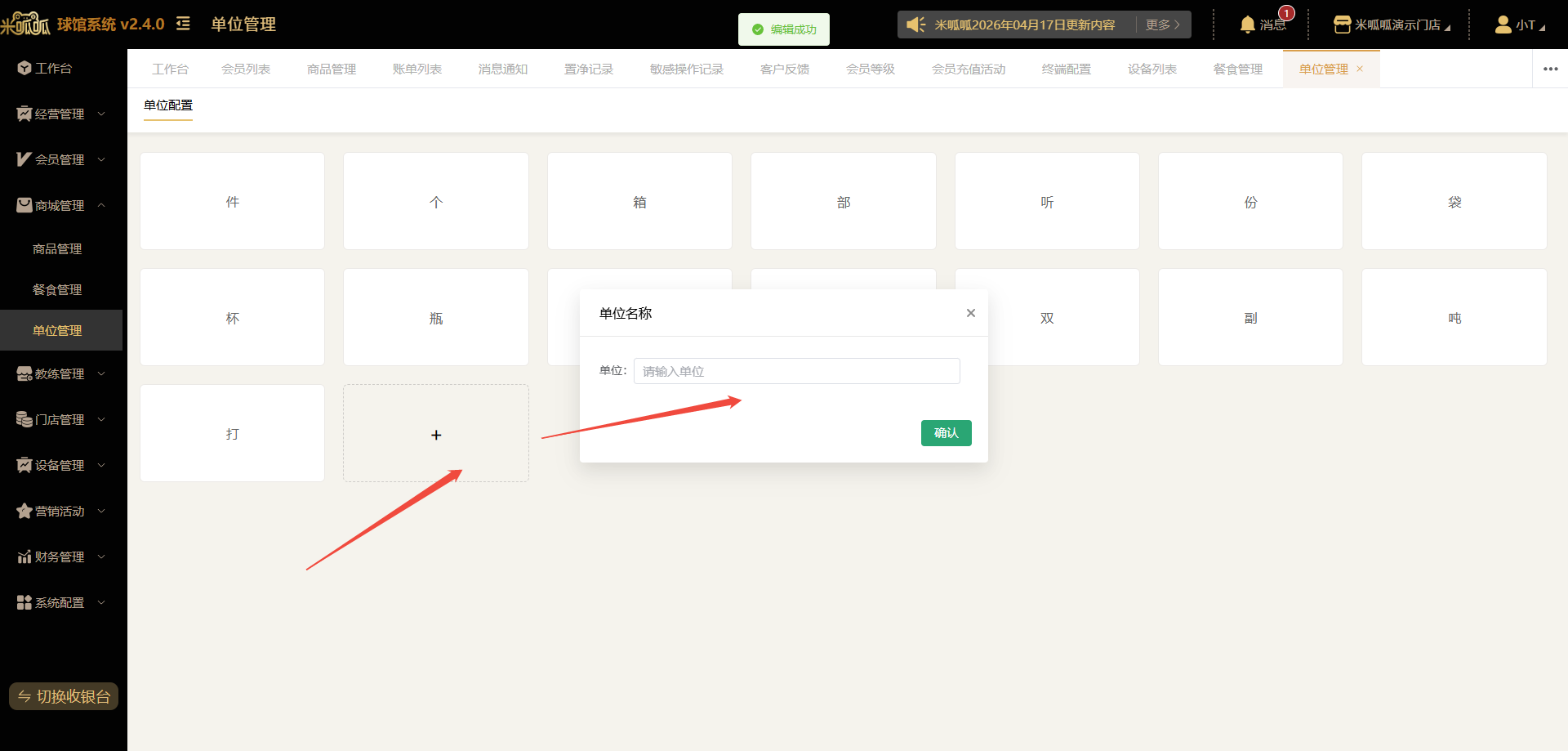The height and width of the screenshot is (751, 1568).
Task: Open 餐食管理 in the sidebar
Action: [57, 290]
